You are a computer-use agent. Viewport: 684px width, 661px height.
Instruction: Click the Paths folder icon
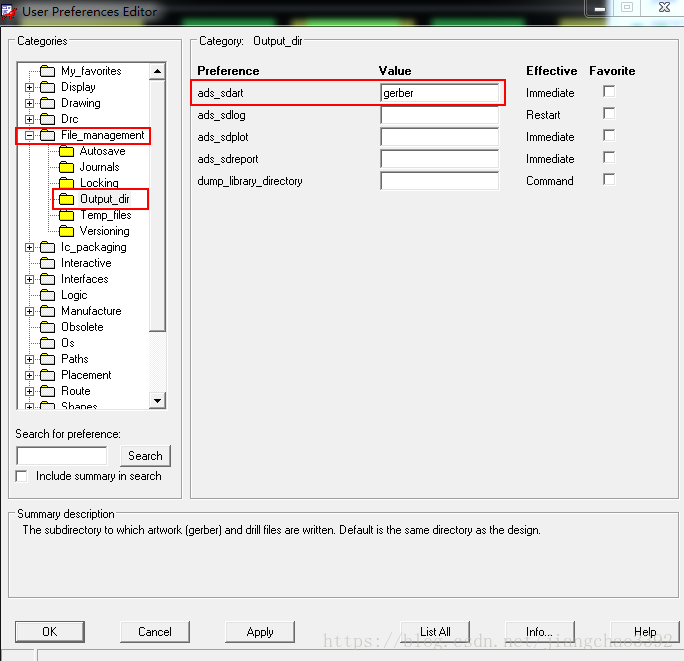[48, 359]
